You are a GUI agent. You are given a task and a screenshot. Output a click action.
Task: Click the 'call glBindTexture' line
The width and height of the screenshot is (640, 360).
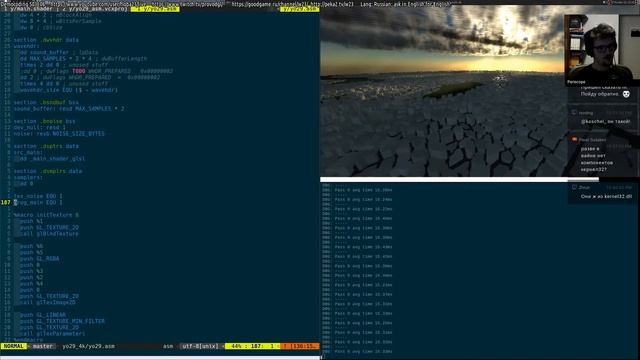(x=49, y=233)
